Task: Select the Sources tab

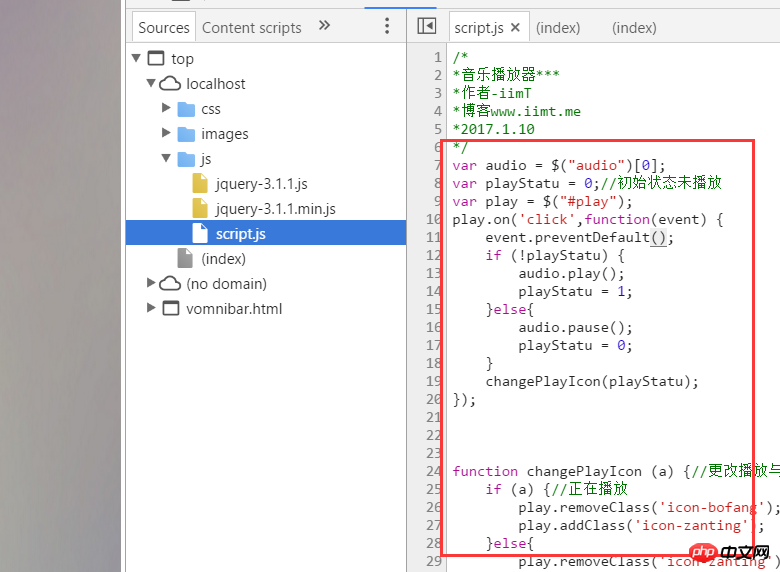Action: [x=163, y=28]
